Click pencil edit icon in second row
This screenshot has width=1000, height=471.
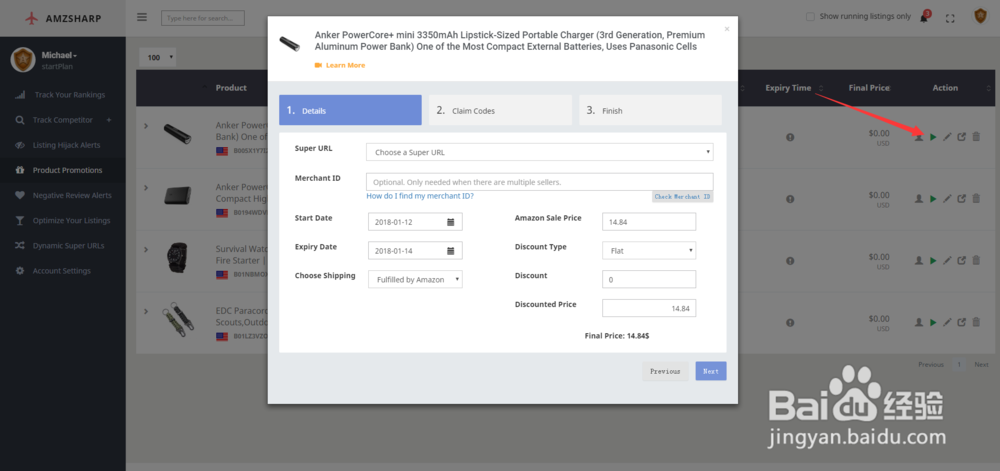(x=947, y=199)
